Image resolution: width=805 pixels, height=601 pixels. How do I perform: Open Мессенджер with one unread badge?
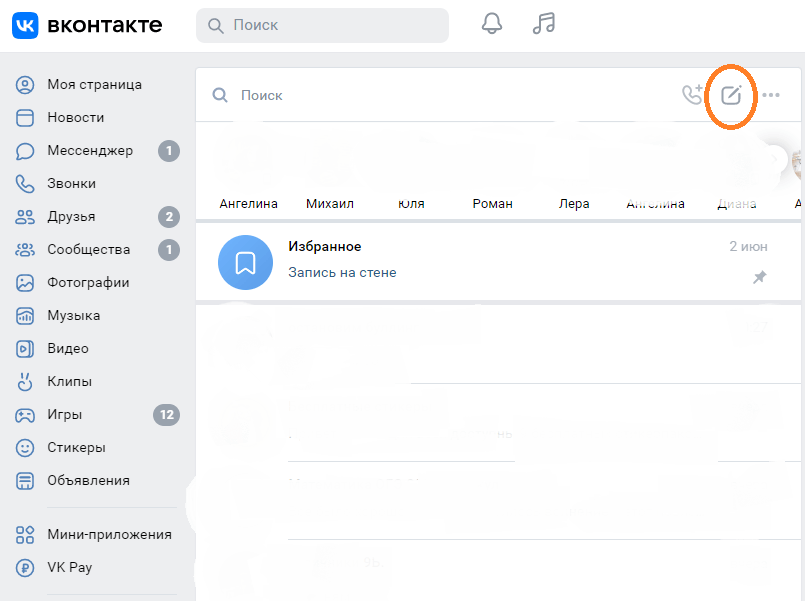tap(89, 151)
